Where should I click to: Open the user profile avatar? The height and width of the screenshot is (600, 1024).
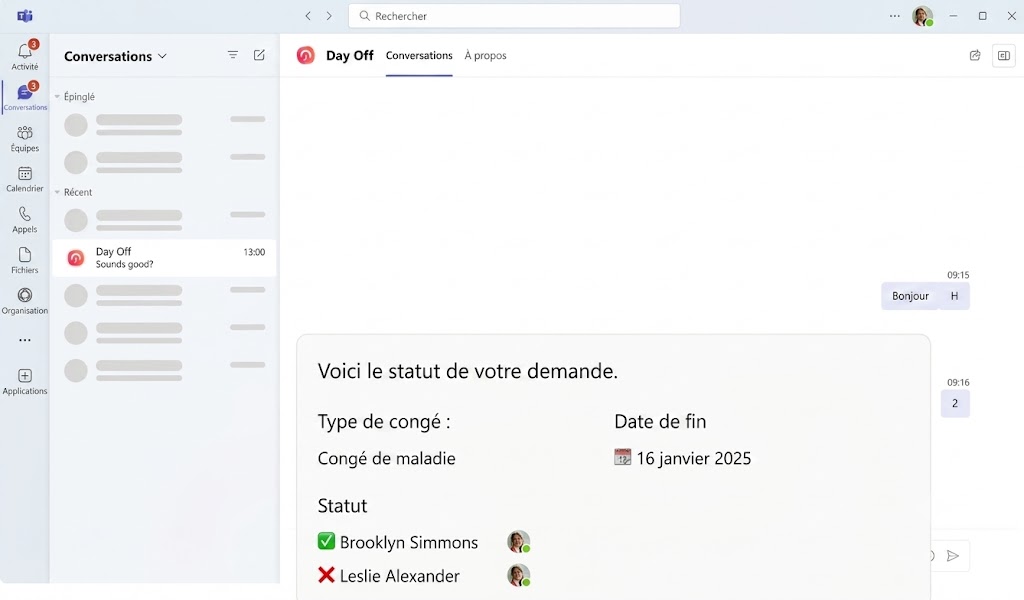tap(923, 16)
